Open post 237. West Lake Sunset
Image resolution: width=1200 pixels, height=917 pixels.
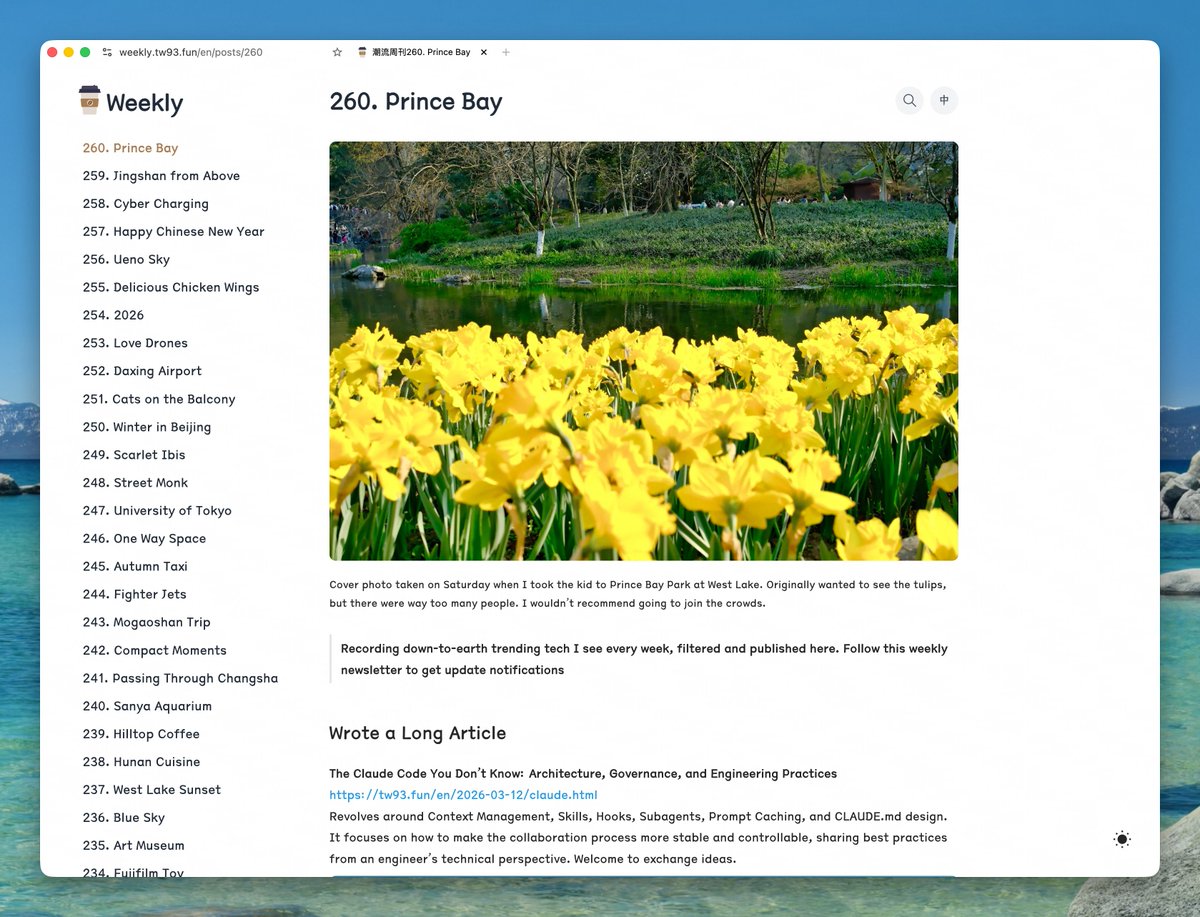[x=151, y=790]
